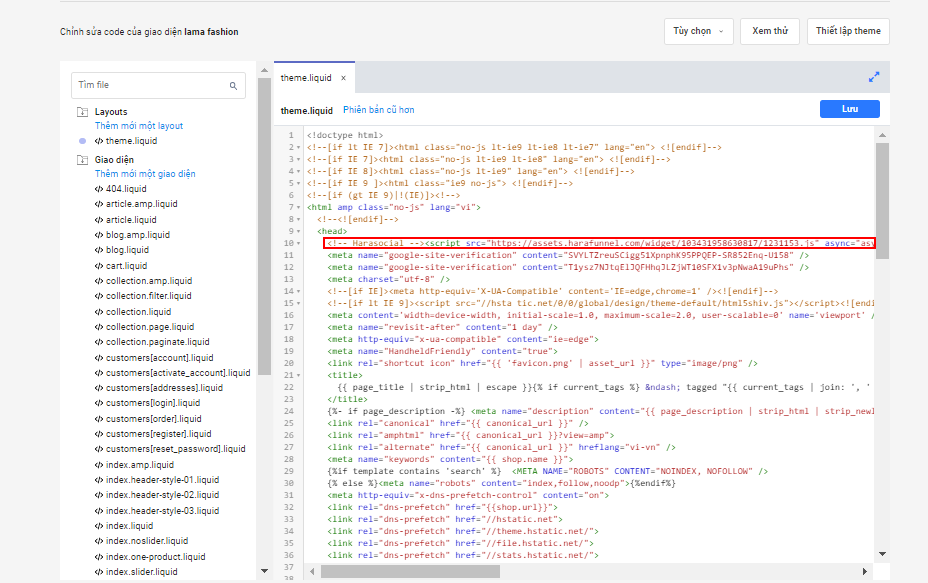The image size is (928, 583).
Task: Click the Lưu save button
Action: tap(849, 110)
